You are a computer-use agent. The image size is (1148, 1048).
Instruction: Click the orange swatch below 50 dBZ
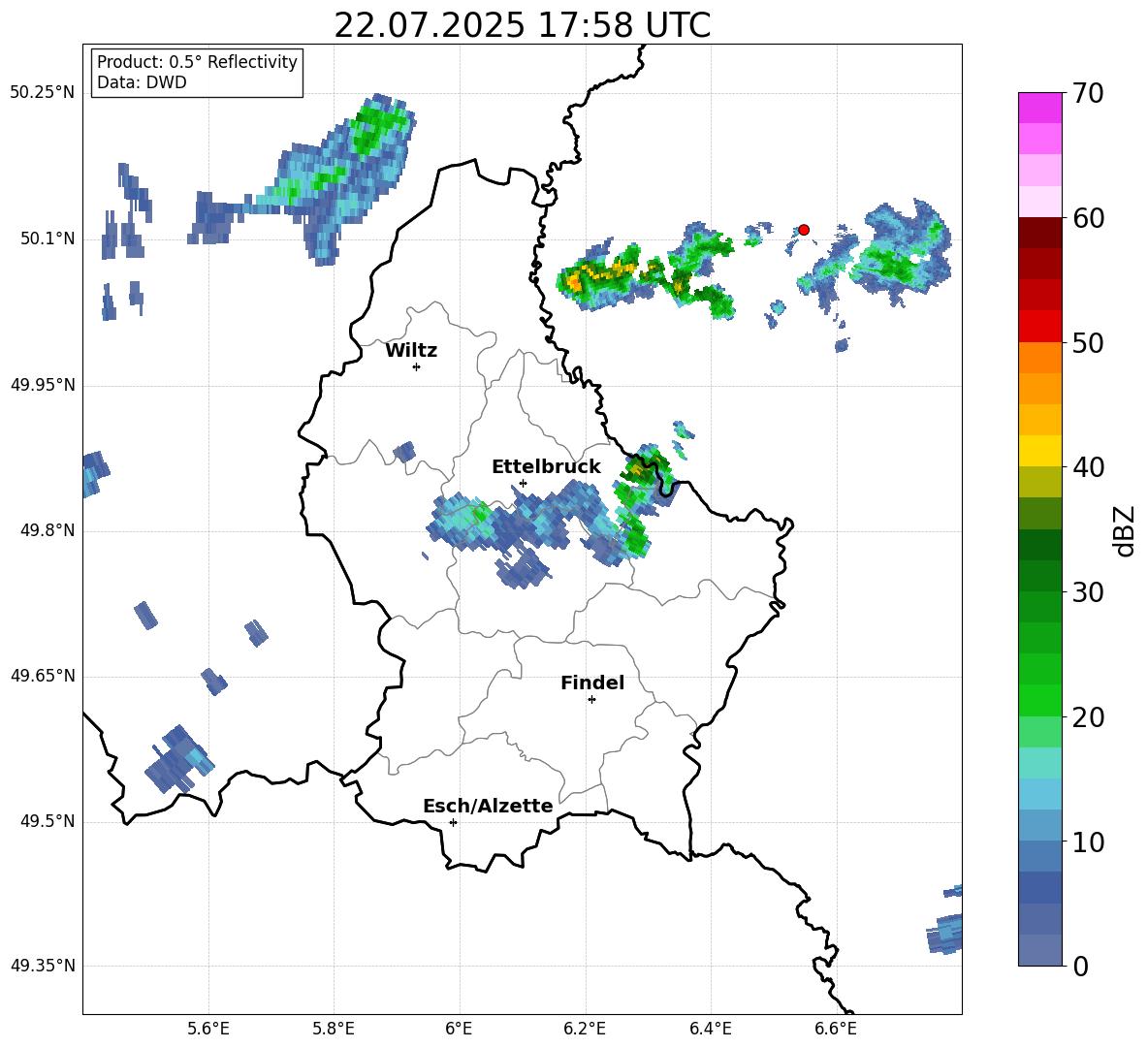(1039, 358)
